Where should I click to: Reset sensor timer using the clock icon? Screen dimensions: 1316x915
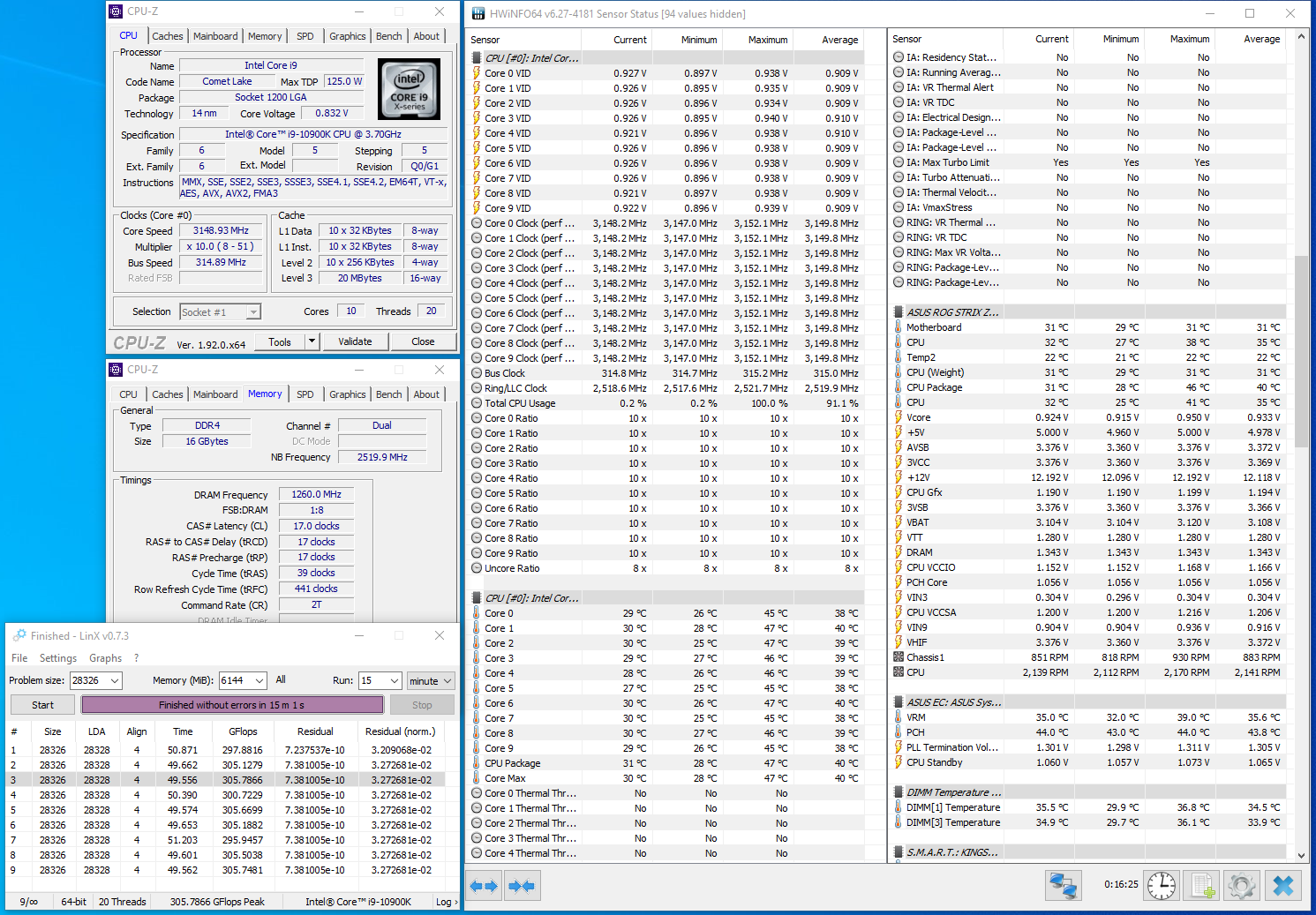1162,885
